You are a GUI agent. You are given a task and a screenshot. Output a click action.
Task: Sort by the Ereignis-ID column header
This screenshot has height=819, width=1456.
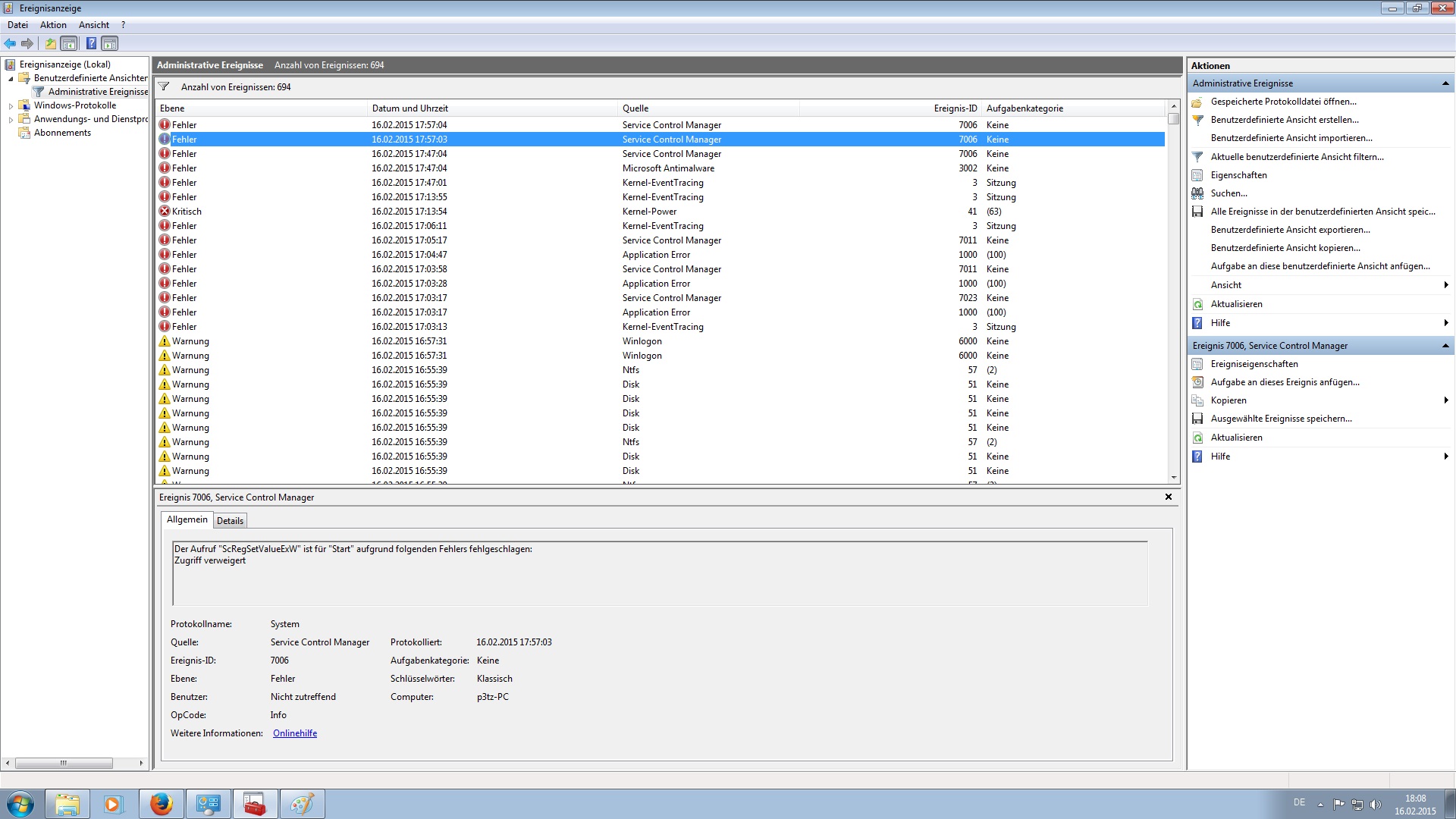tap(955, 108)
